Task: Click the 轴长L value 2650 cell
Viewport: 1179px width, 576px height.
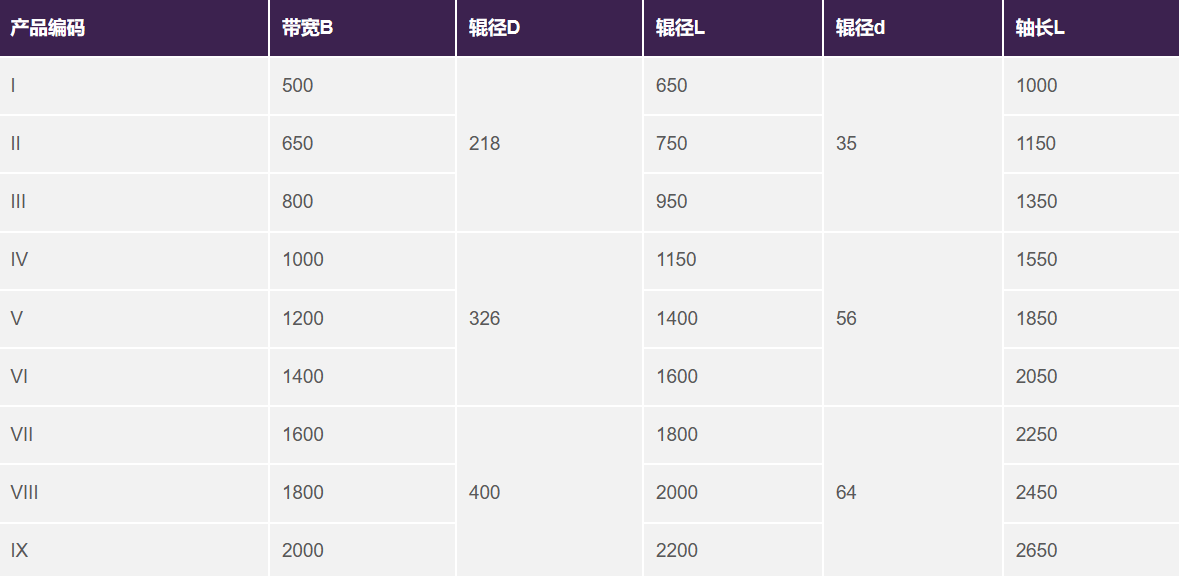Action: click(x=1091, y=550)
